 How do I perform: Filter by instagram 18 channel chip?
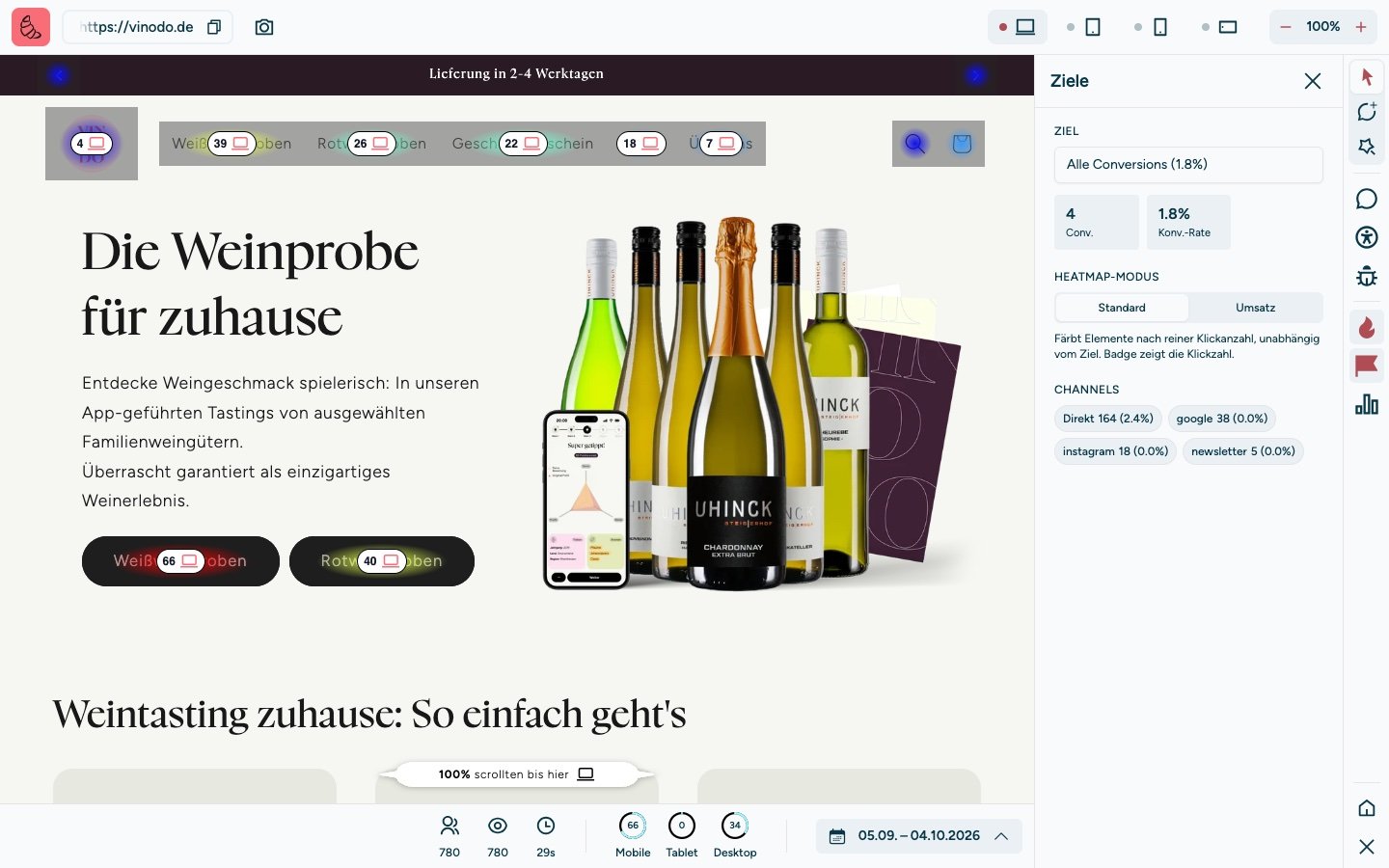[1115, 451]
